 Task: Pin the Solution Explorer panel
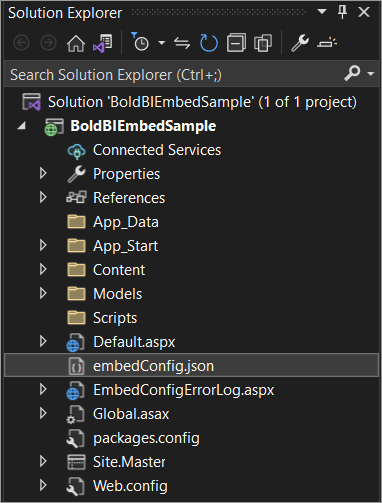tap(342, 12)
